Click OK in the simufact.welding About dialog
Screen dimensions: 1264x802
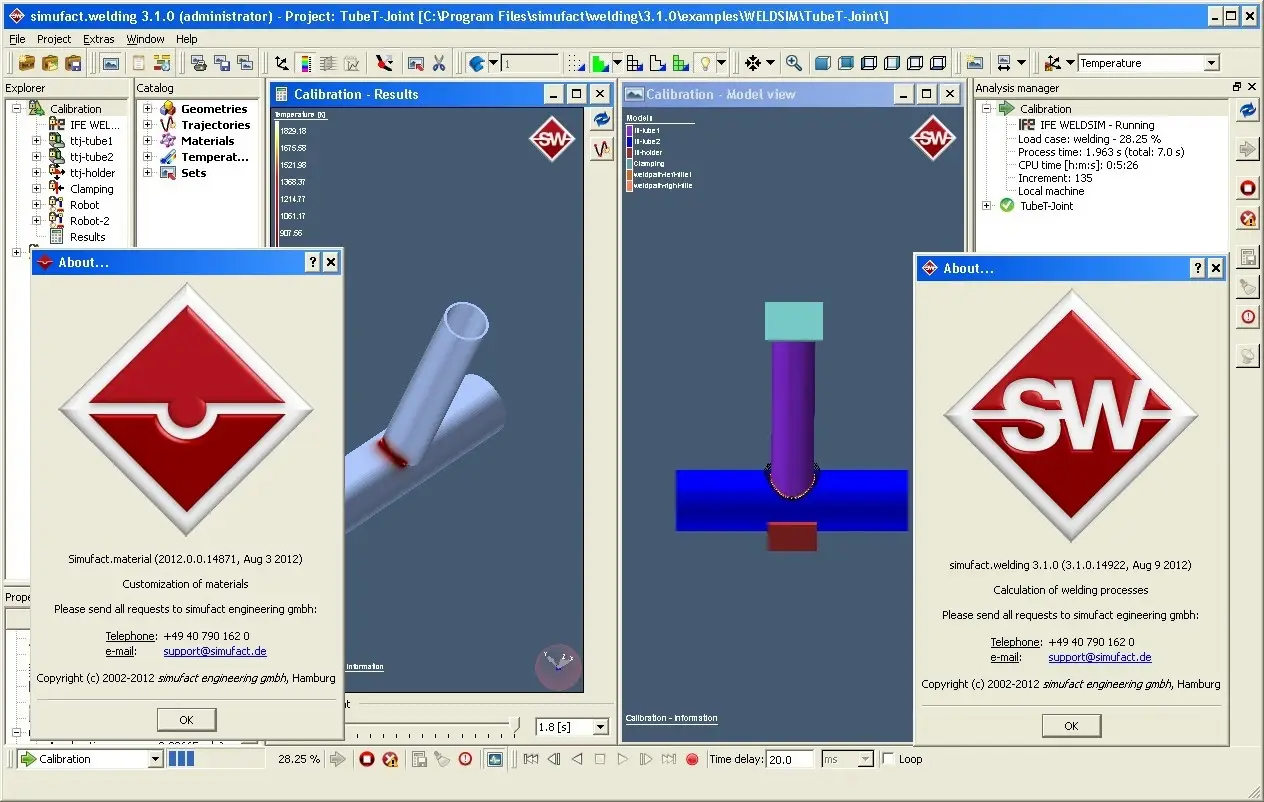click(1071, 726)
